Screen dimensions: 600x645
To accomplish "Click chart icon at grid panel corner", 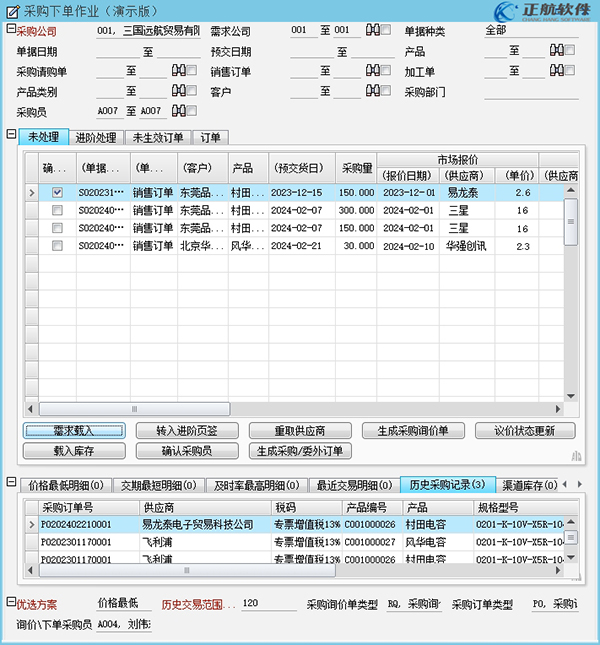I will point(576,456).
